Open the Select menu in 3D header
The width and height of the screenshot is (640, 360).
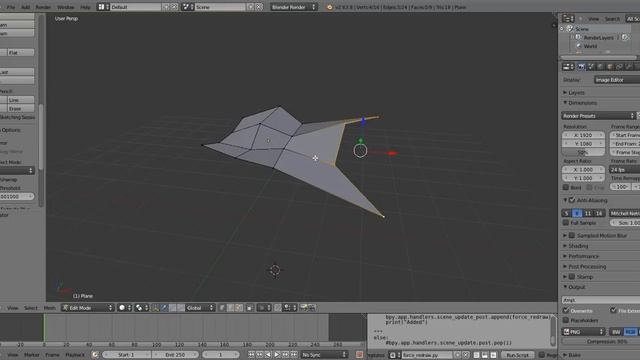click(31, 308)
